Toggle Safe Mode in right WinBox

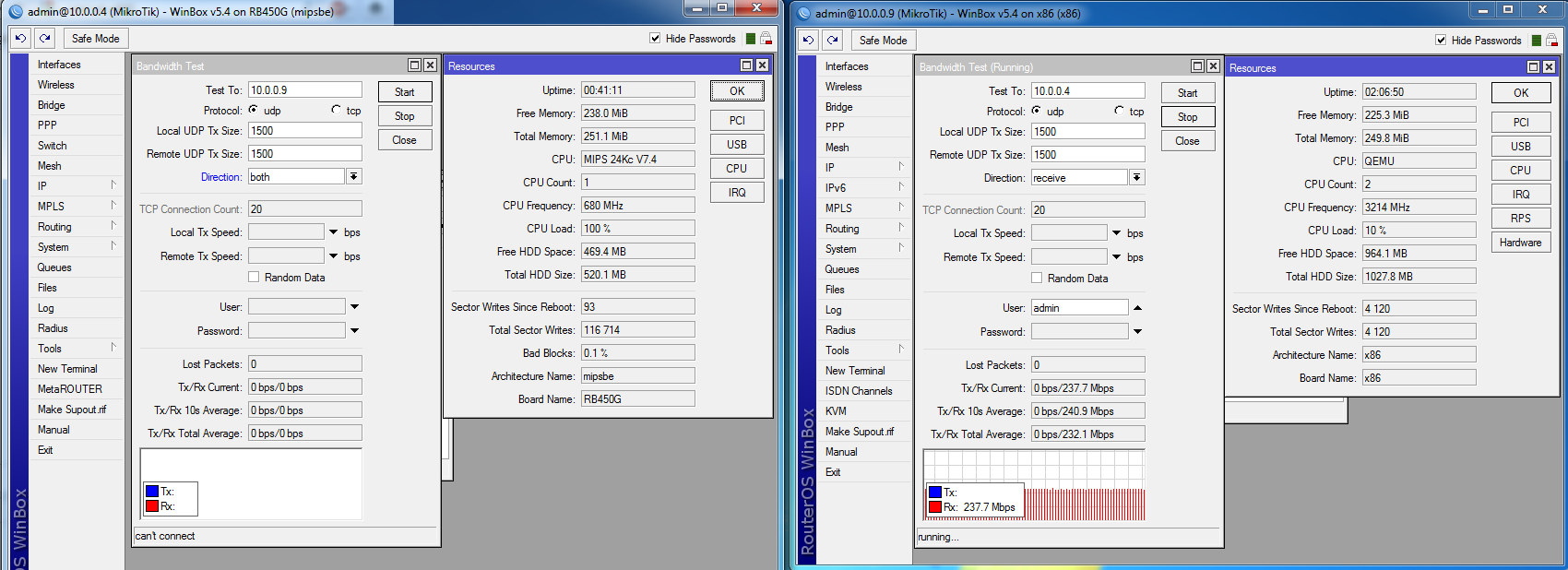pos(883,41)
